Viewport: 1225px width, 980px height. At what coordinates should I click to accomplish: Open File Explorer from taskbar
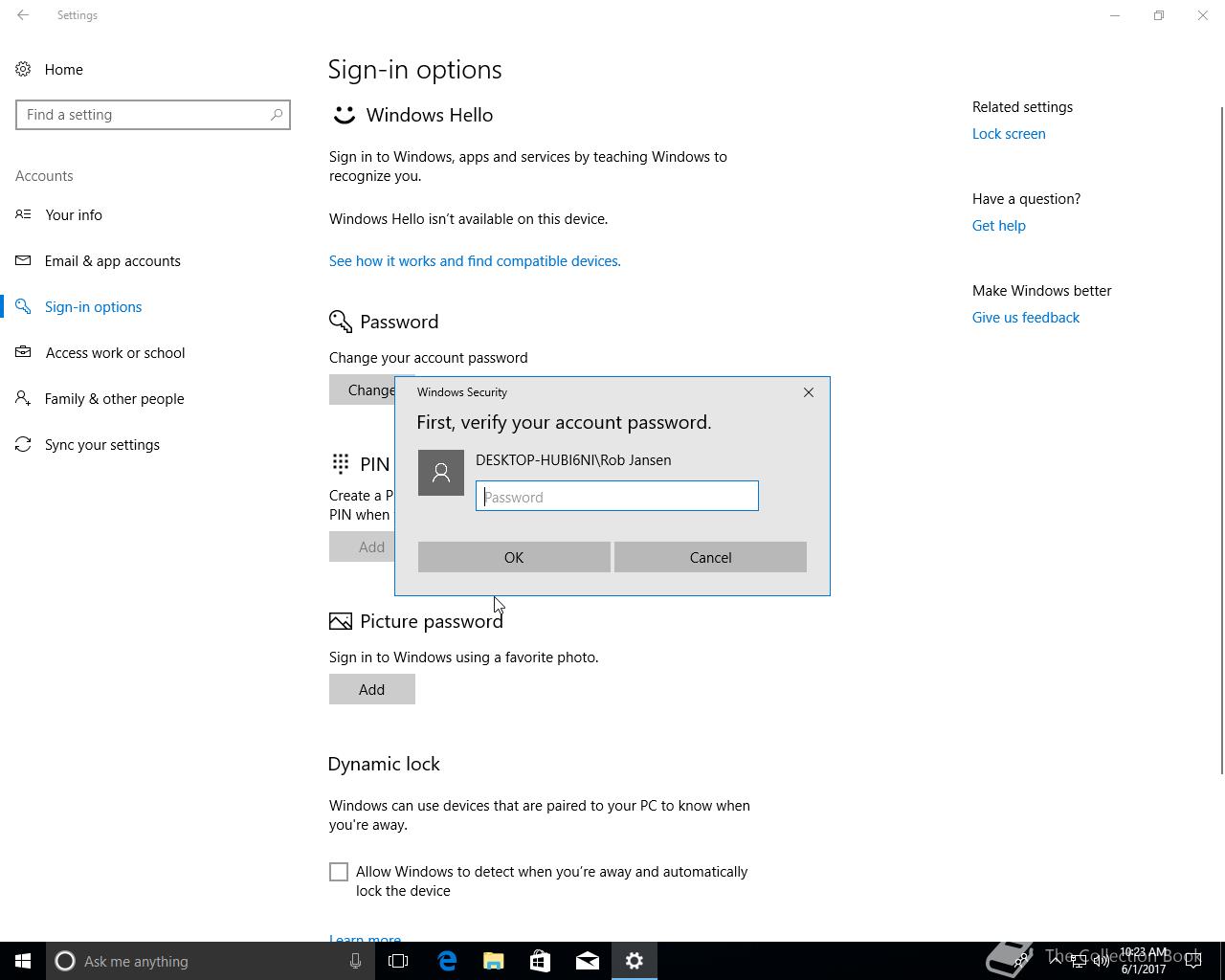pyautogui.click(x=494, y=961)
